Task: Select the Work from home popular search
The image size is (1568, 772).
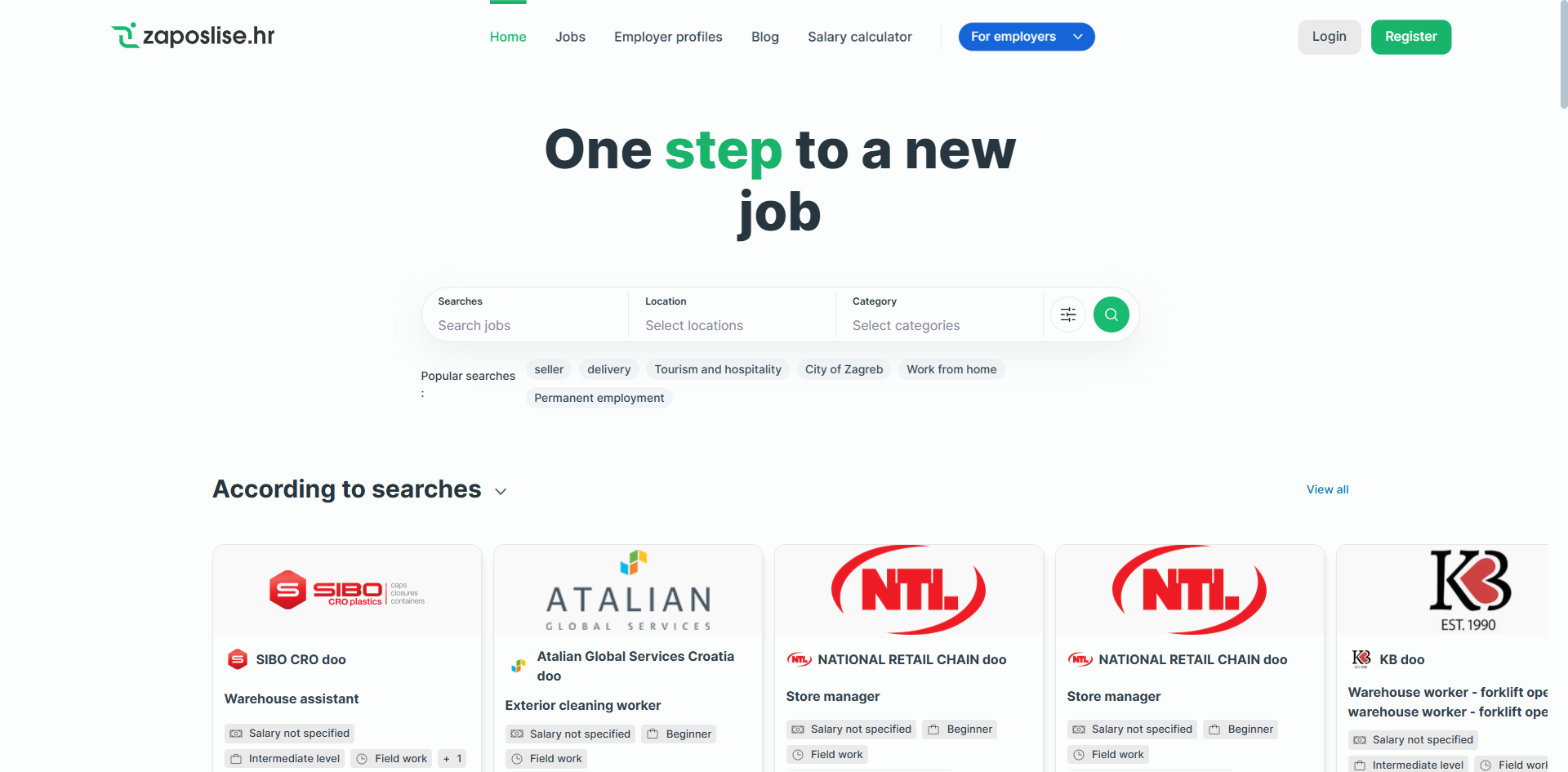Action: (951, 369)
